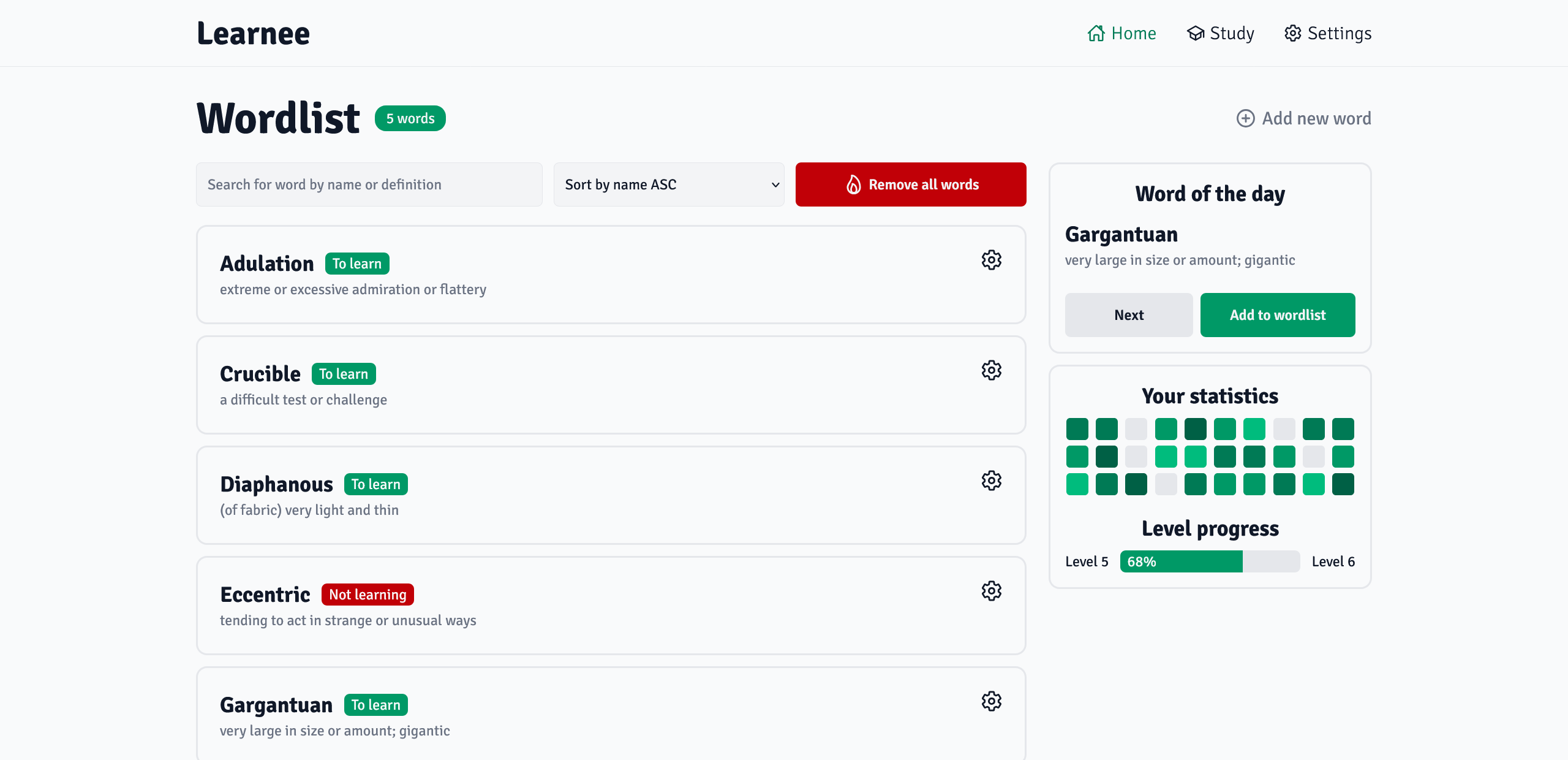Click To learn badge on Adulation
The width and height of the screenshot is (1568, 760).
point(357,264)
